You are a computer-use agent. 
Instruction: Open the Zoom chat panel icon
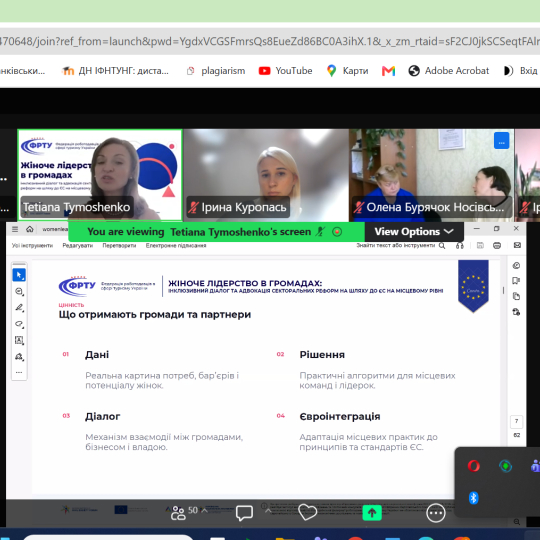point(244,513)
